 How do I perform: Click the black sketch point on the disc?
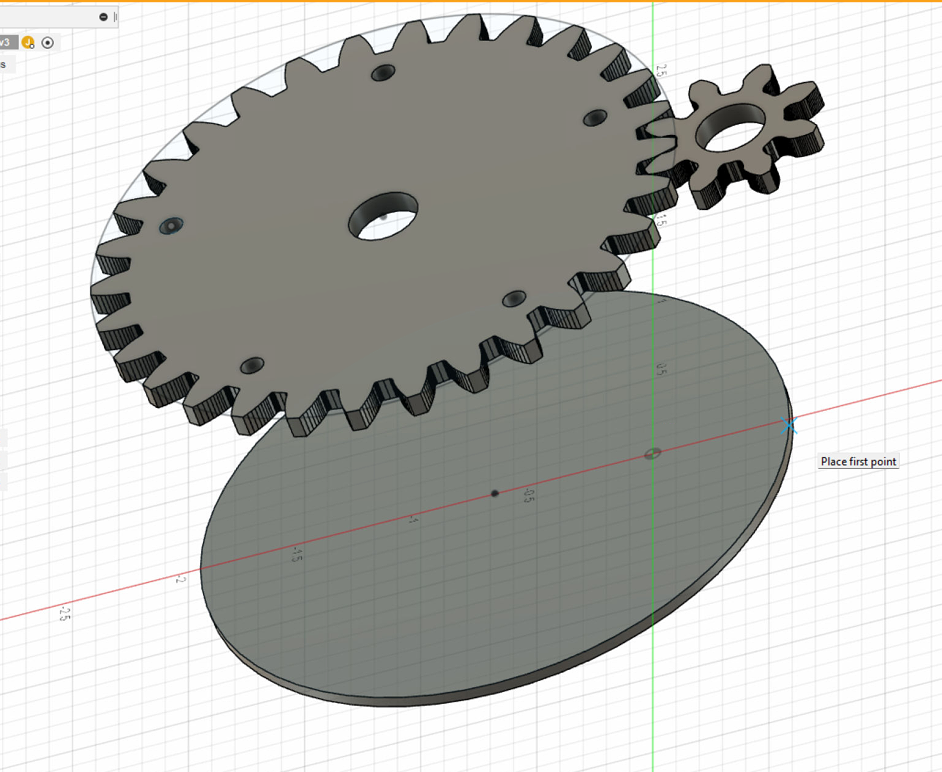pyautogui.click(x=494, y=493)
